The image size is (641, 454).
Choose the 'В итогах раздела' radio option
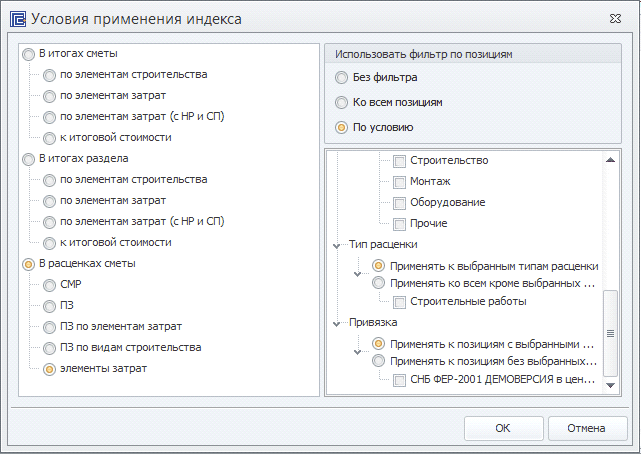click(29, 159)
